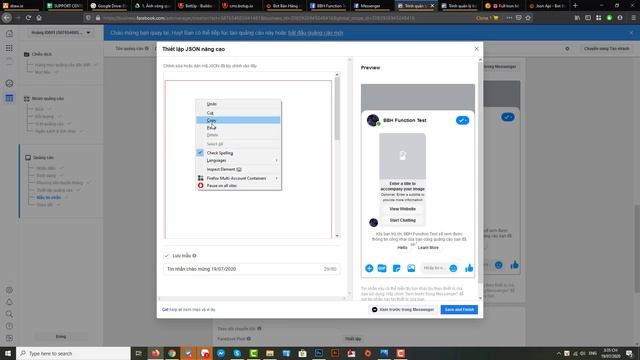Click browser reload button

pos(28,18)
